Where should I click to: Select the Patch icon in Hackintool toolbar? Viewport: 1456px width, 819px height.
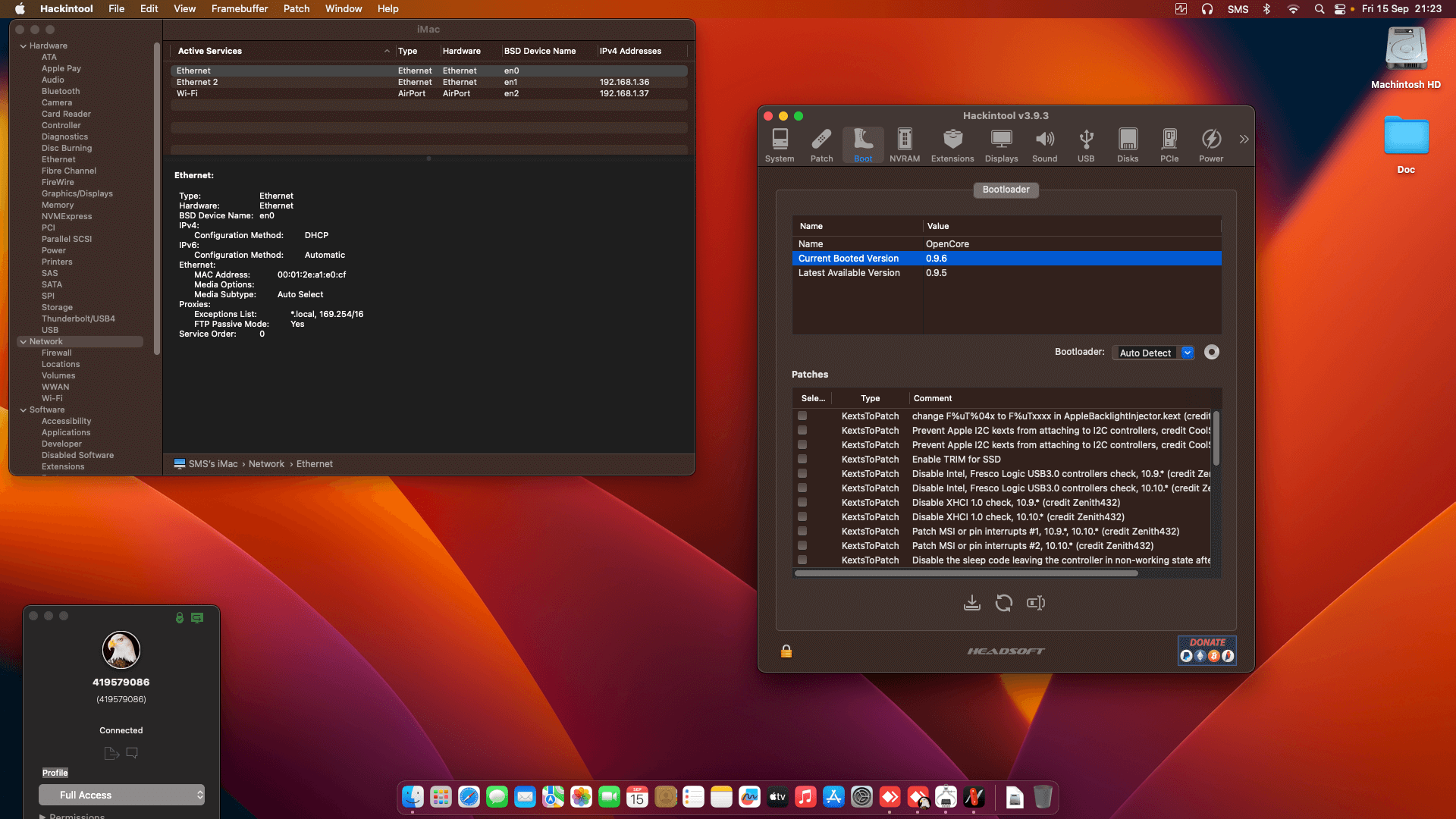pos(821,144)
